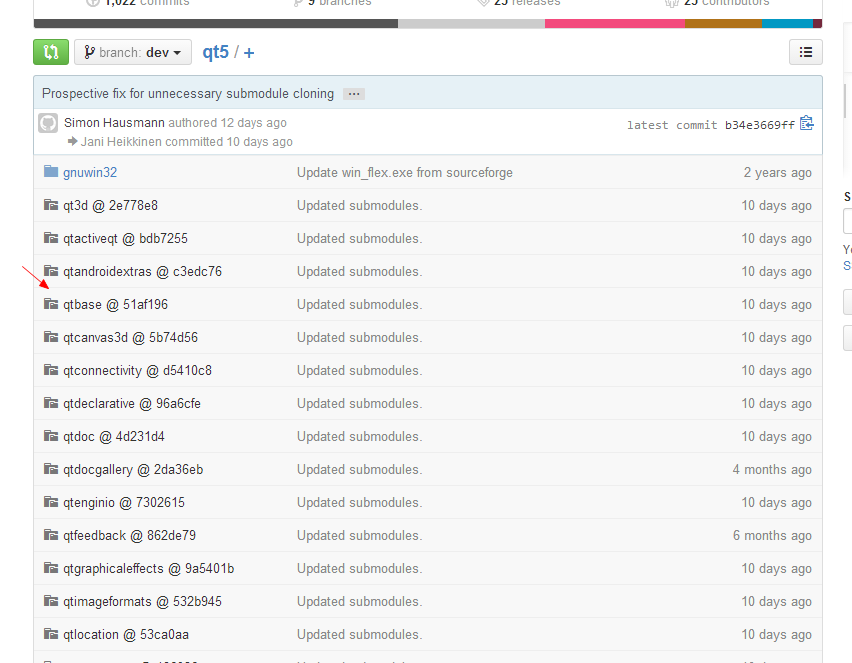This screenshot has height=663, width=852.
Task: Click the qtdeclarative submodule icon
Action: point(51,403)
